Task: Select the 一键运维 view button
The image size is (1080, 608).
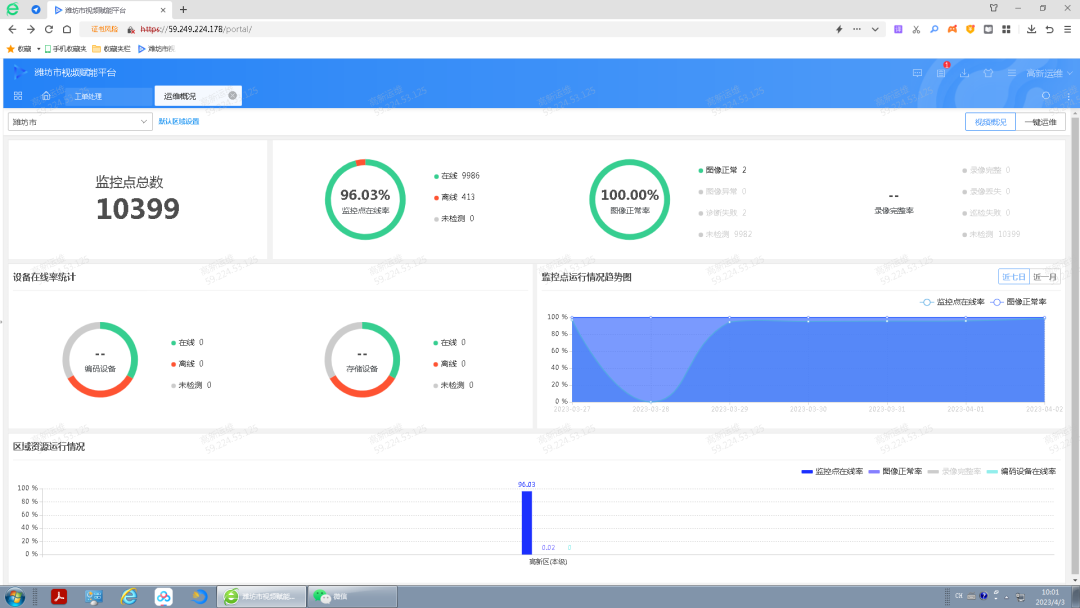Action: pos(1041,122)
